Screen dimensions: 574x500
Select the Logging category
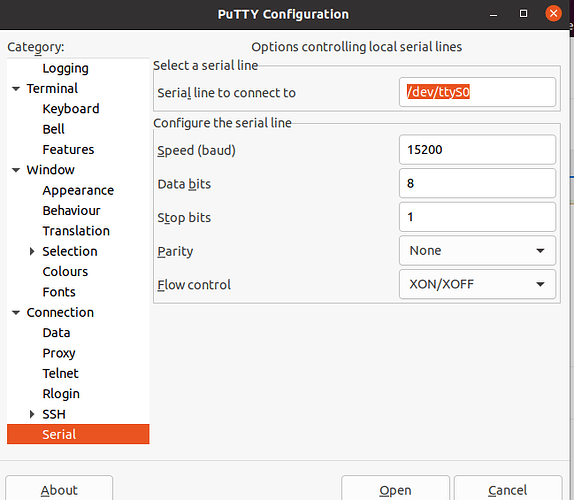66,68
